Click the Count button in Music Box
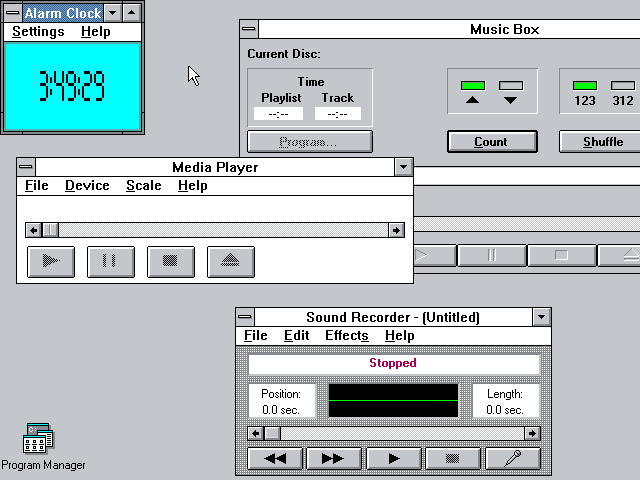This screenshot has width=640, height=480. pyautogui.click(x=492, y=142)
